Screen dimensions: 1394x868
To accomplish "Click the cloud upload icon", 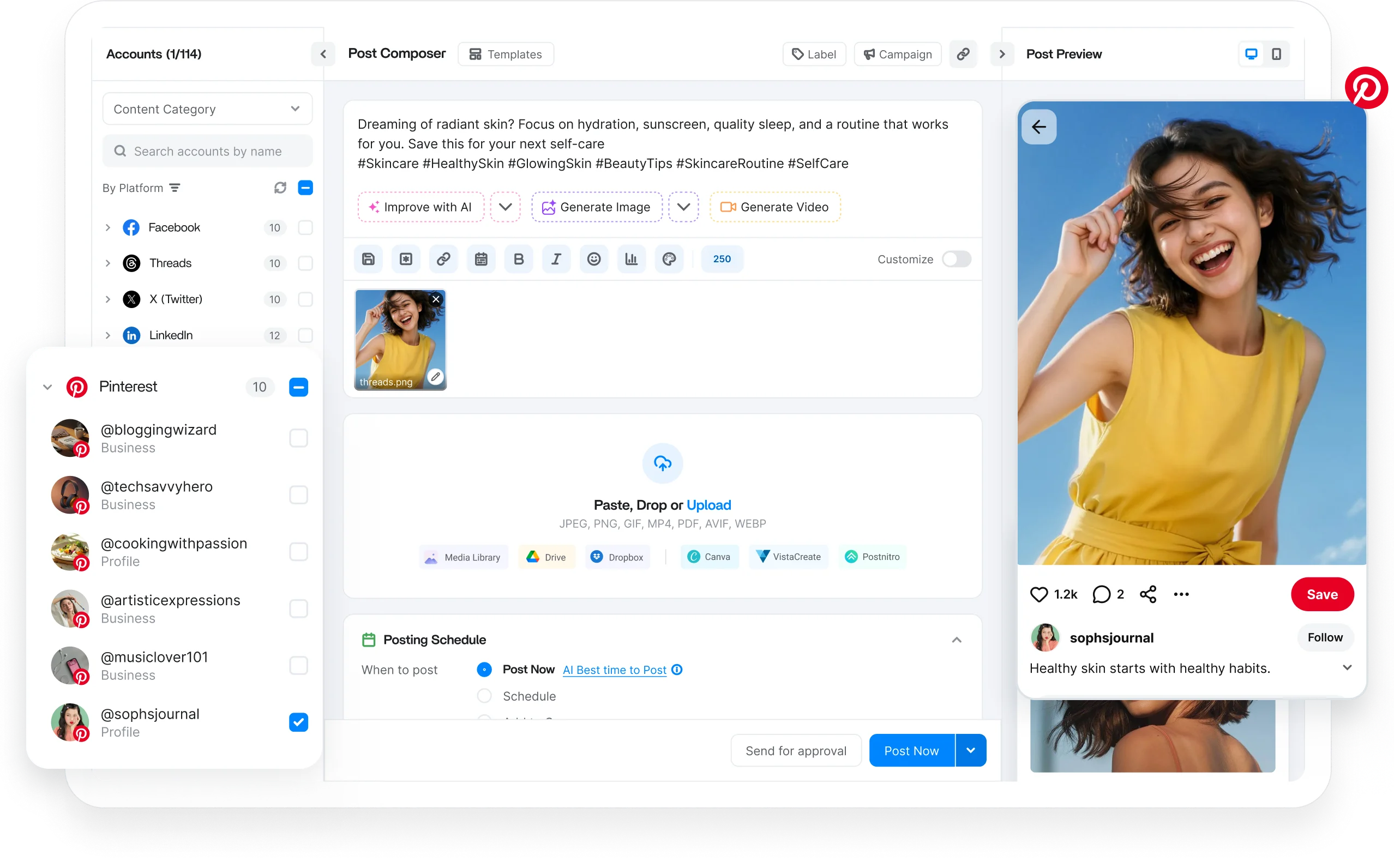I will point(663,463).
